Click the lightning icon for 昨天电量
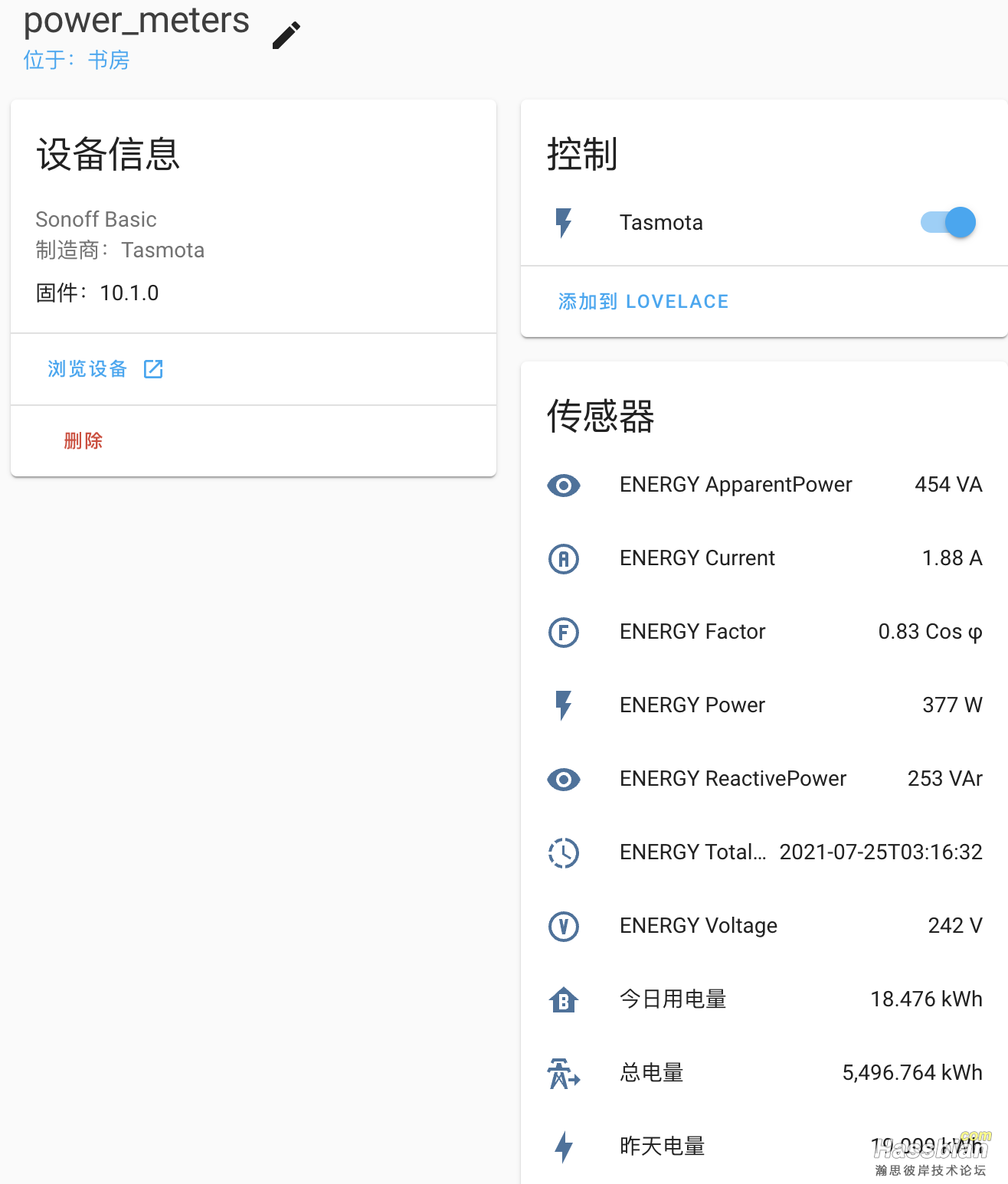The height and width of the screenshot is (1184, 1008). pos(564,1146)
